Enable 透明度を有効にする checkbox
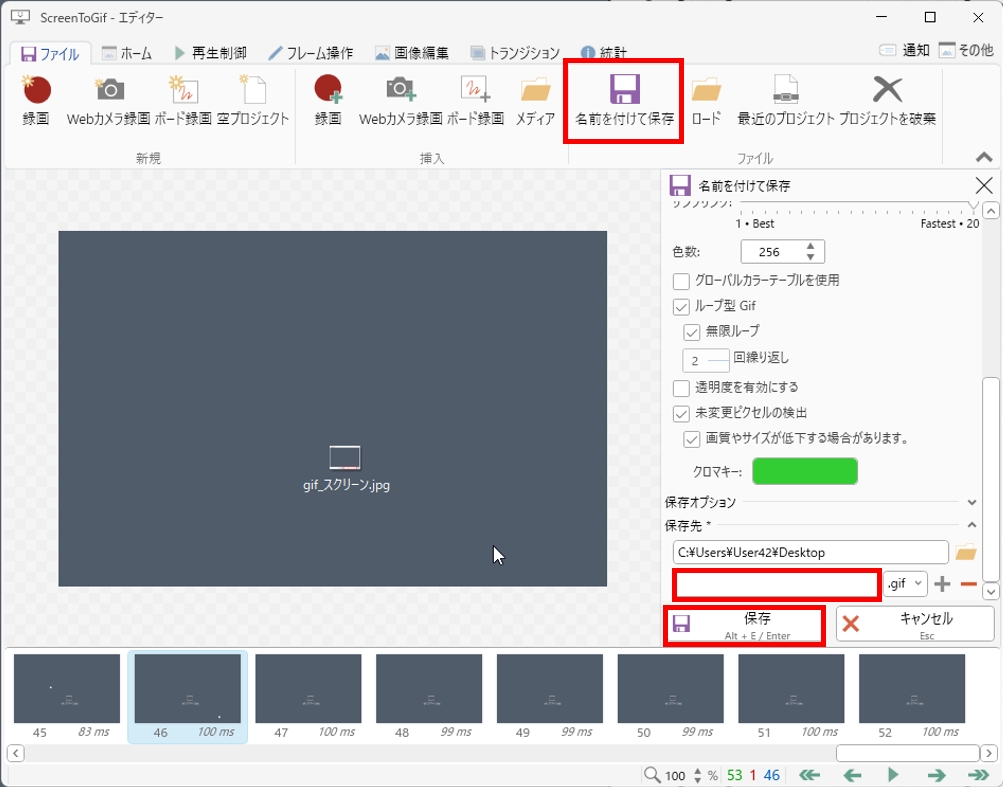Viewport: 1003px width, 787px height. coord(681,387)
